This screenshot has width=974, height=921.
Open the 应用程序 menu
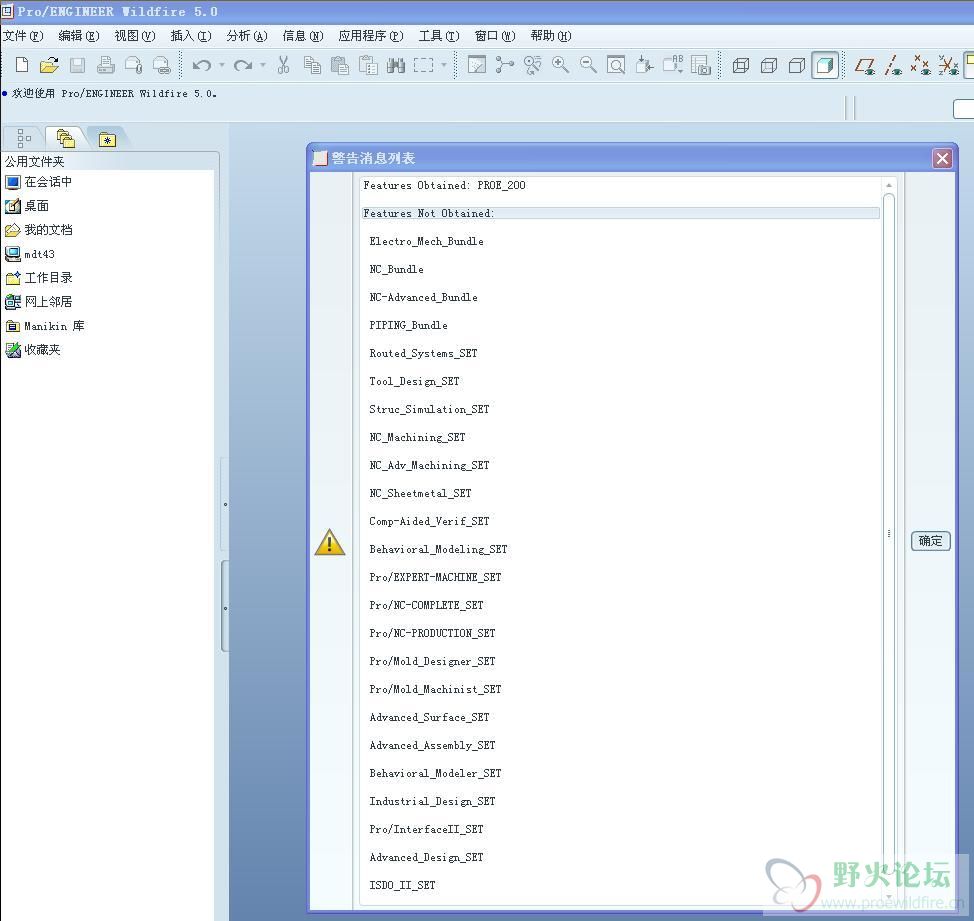(371, 36)
